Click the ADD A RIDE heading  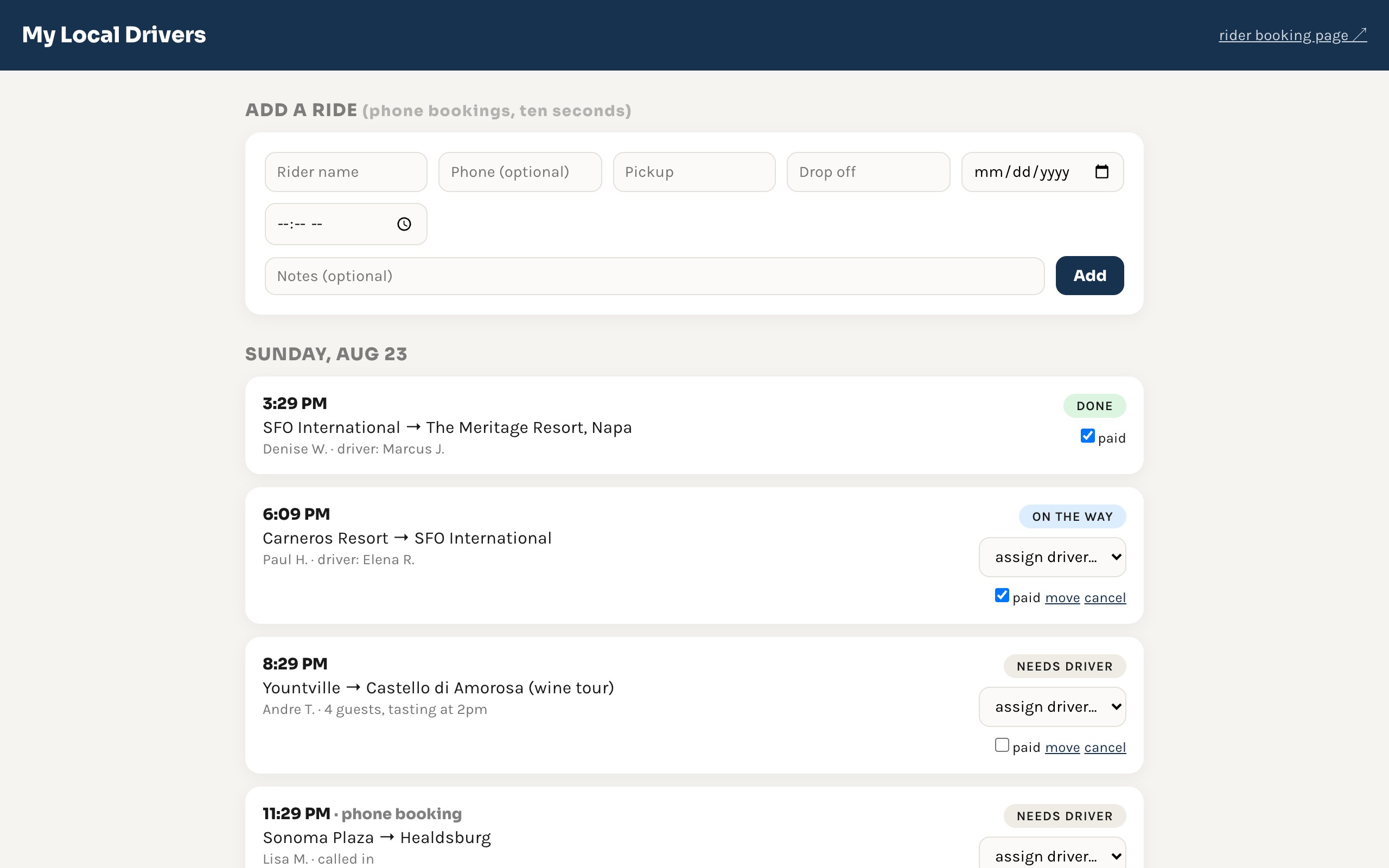tap(301, 110)
